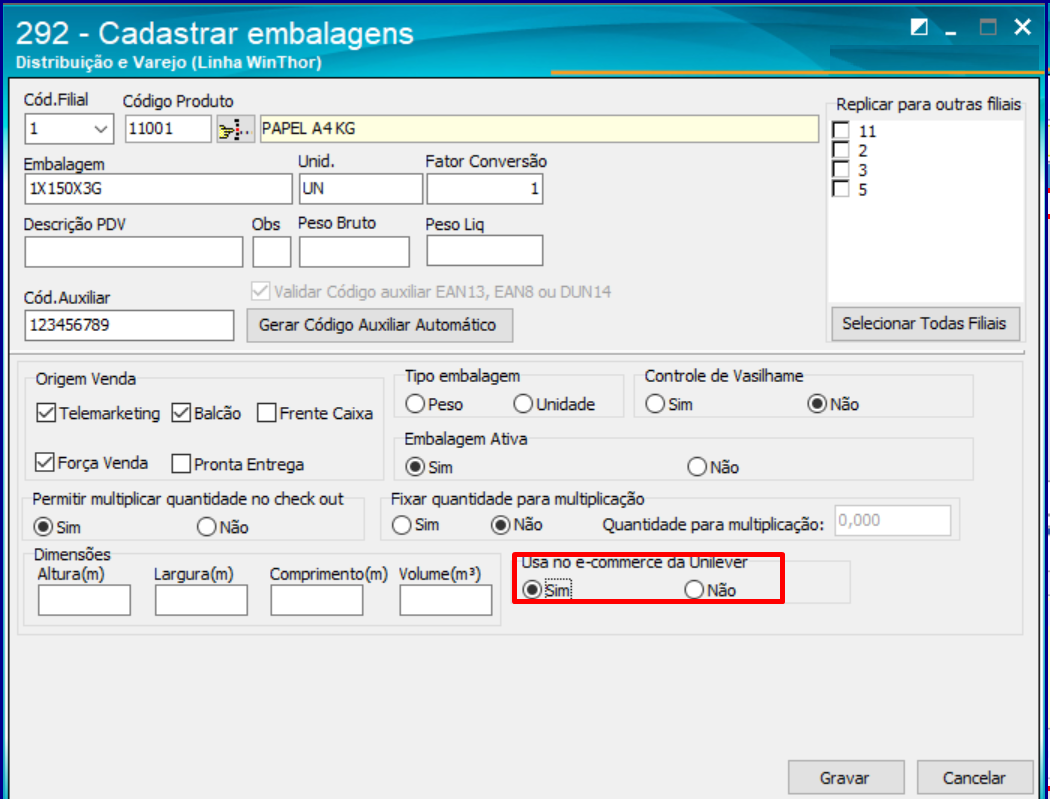Viewport: 1050px width, 799px height.
Task: Uncheck the Balcão checkbox
Action: [181, 413]
